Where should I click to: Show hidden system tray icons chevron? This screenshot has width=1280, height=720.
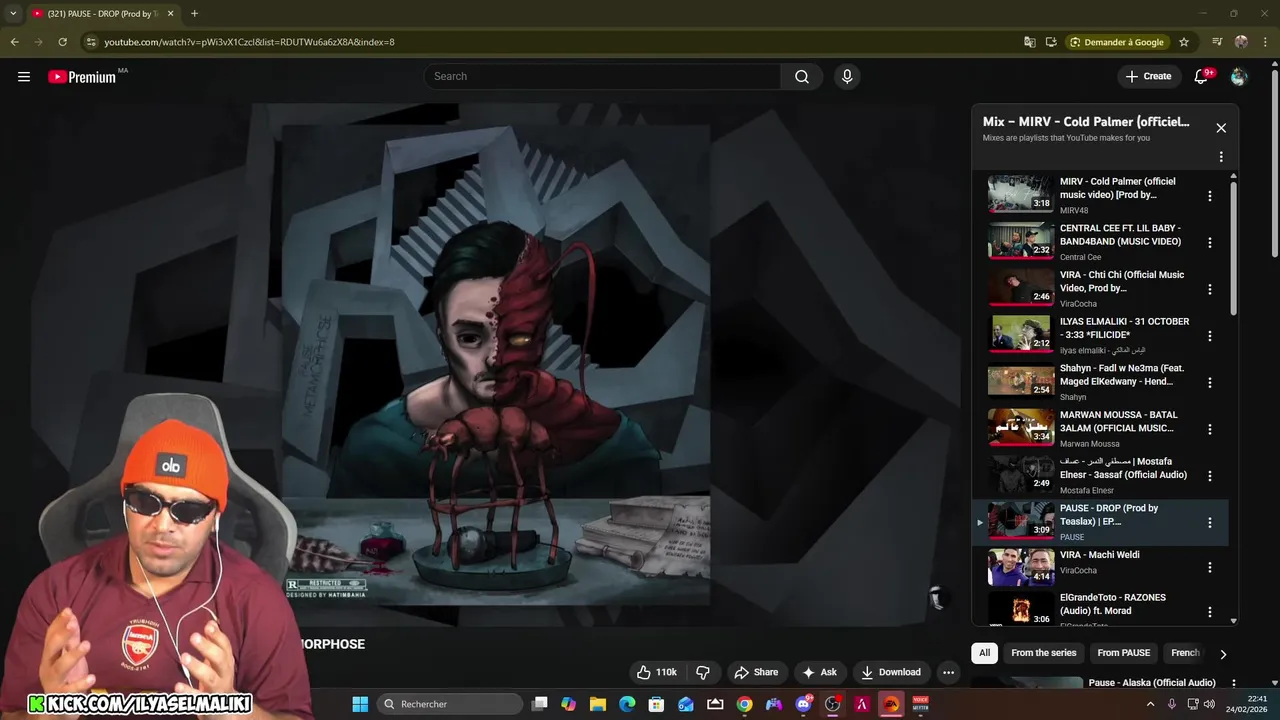pos(1150,704)
